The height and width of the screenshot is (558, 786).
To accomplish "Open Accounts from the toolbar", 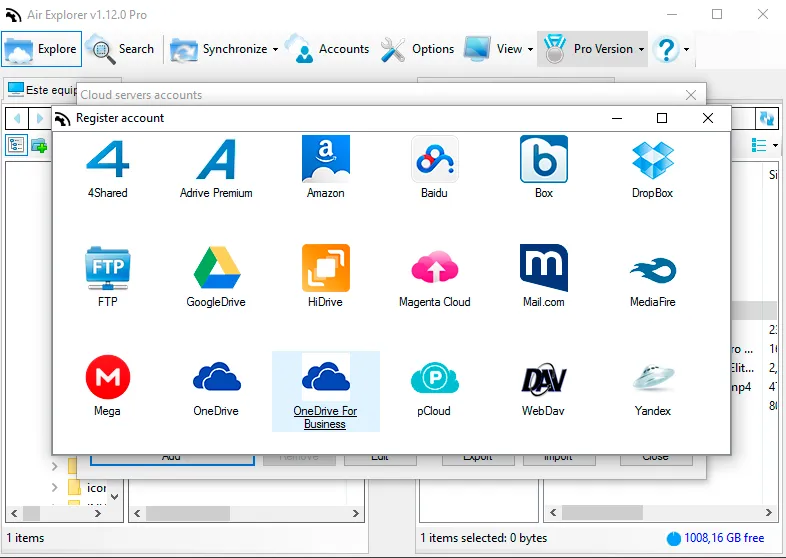I will [x=327, y=49].
